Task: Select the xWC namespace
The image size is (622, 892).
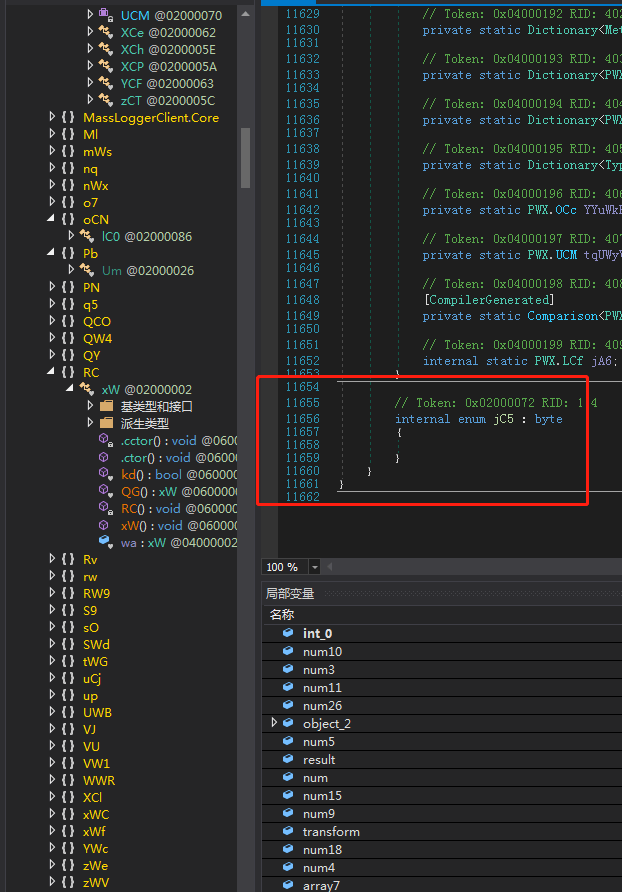Action: [x=96, y=815]
